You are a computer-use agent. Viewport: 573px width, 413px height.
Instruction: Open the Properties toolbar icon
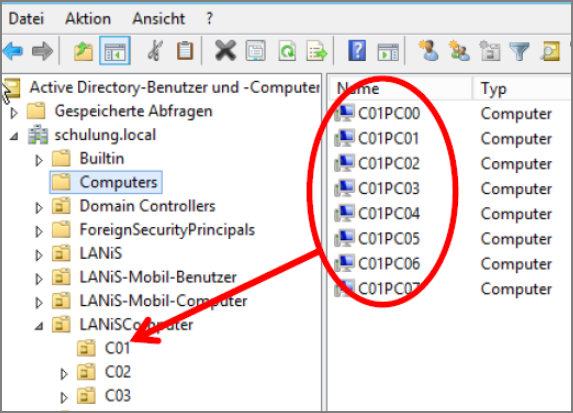point(255,51)
